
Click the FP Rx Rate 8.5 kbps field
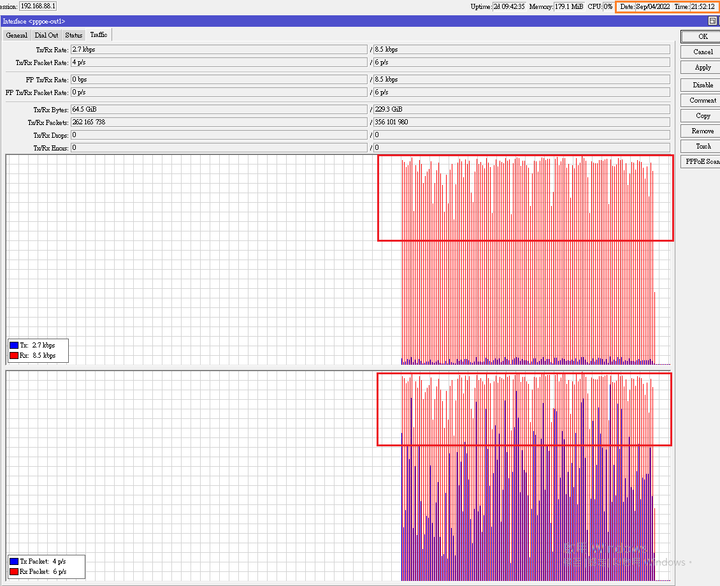tap(522, 79)
